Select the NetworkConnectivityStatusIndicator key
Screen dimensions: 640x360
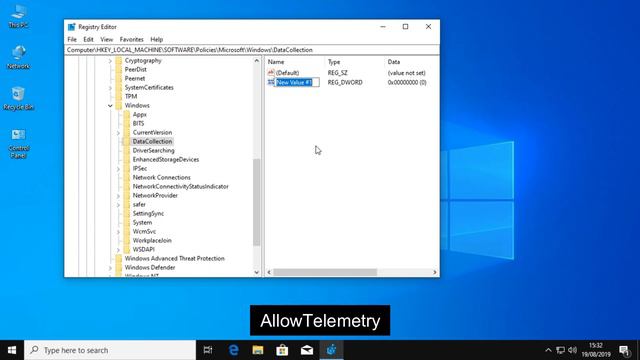[x=180, y=186]
